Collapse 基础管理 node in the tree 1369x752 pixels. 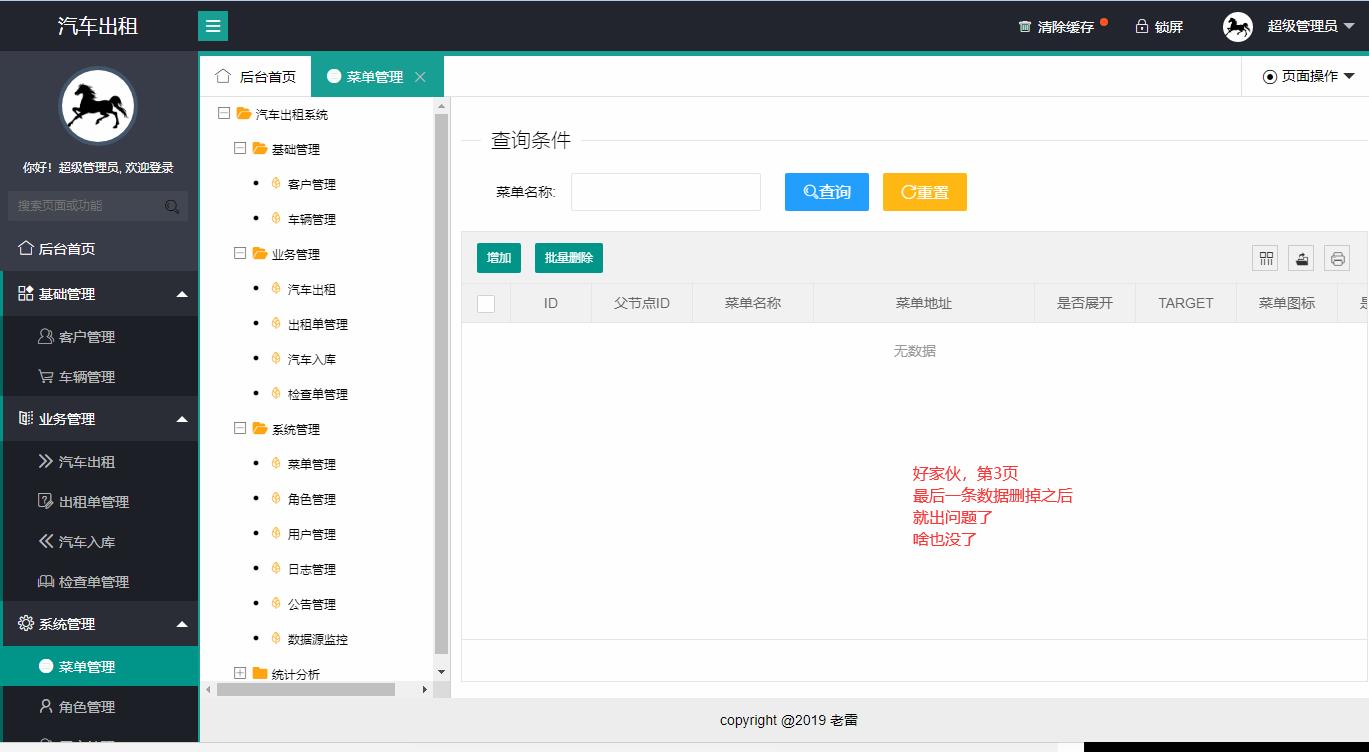pos(240,149)
